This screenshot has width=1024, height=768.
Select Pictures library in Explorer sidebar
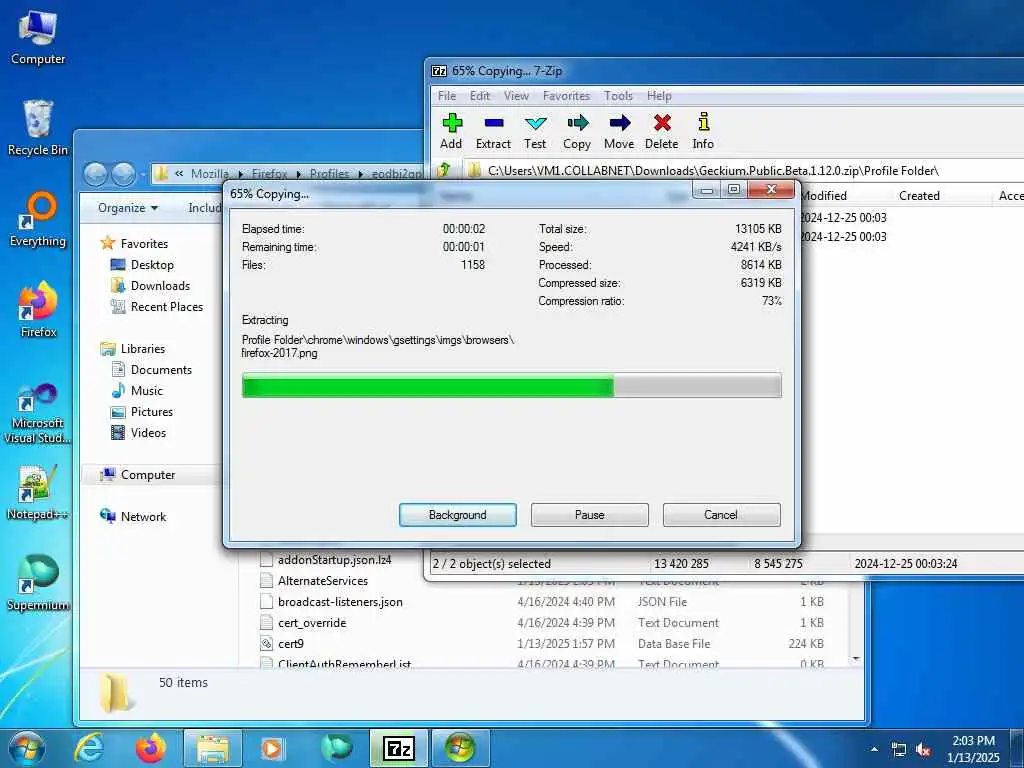click(x=152, y=411)
